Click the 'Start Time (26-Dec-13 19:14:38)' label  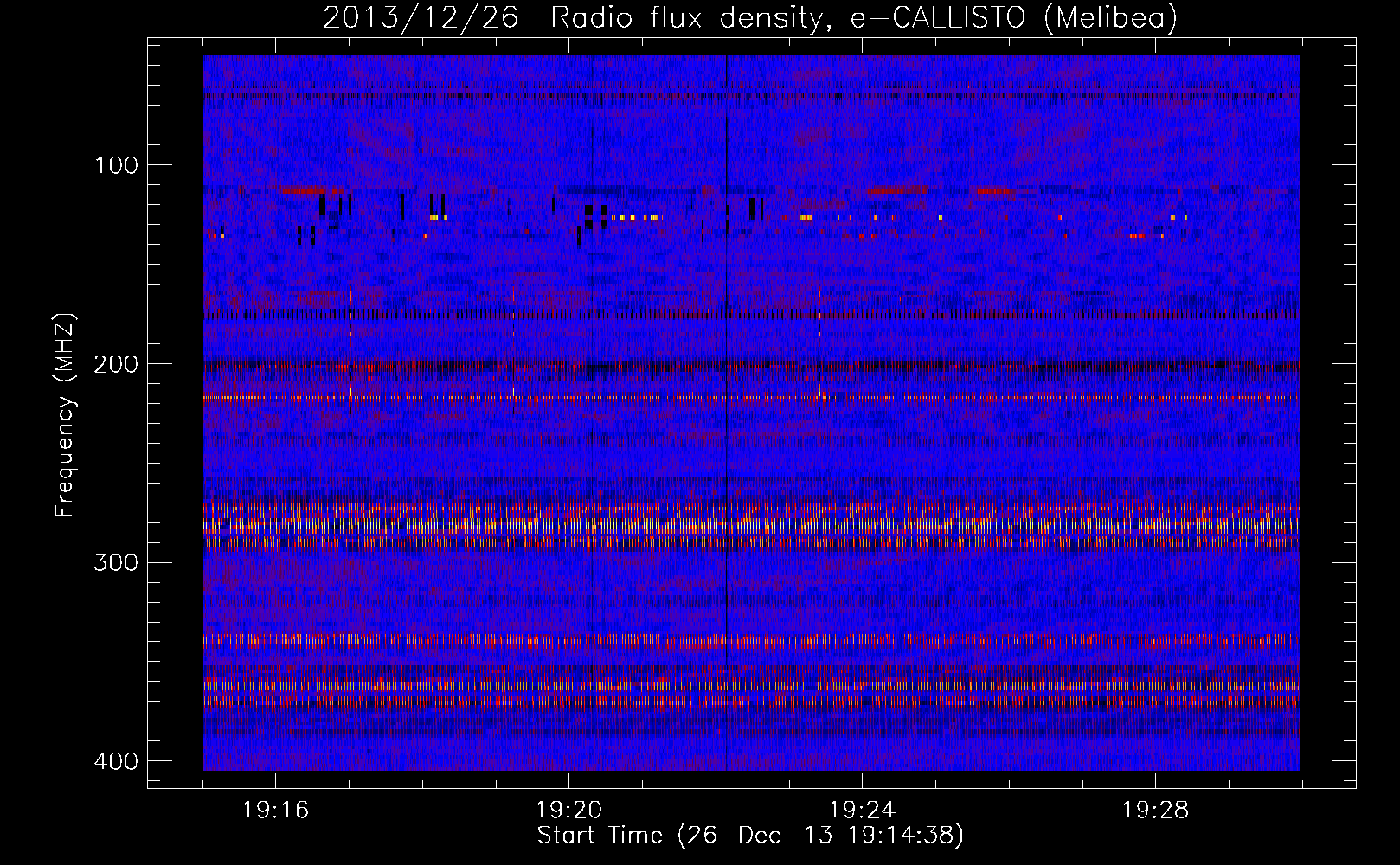click(750, 836)
